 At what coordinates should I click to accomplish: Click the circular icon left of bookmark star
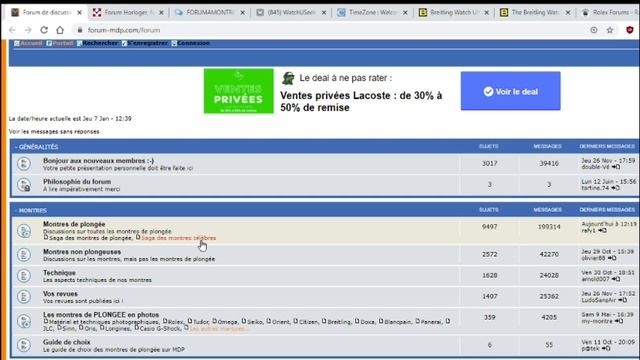tap(594, 30)
